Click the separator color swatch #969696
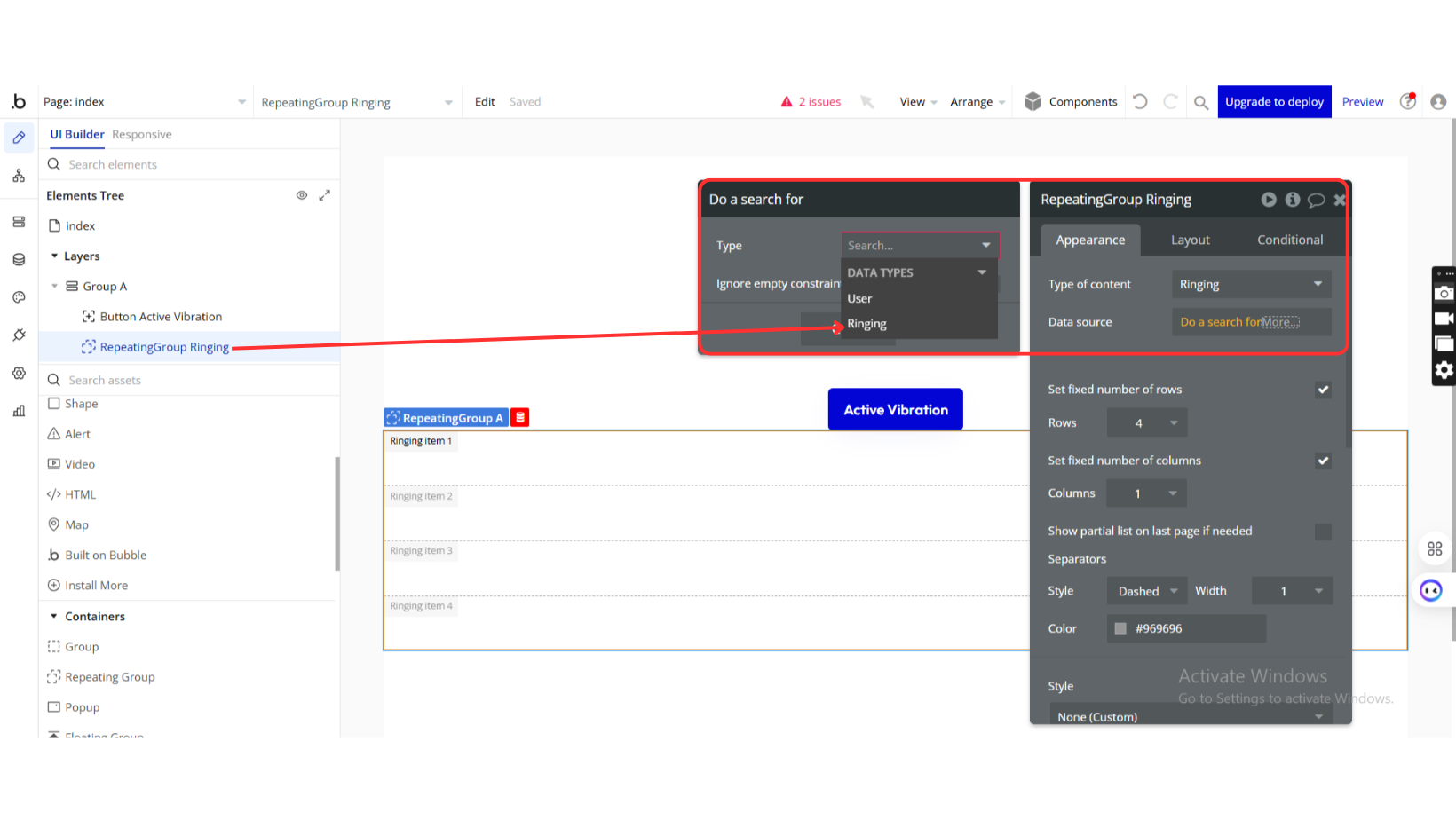1456x820 pixels. (1120, 628)
